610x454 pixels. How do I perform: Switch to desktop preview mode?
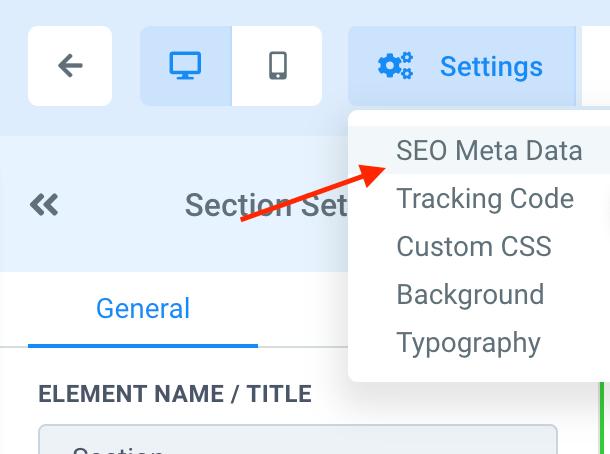click(186, 66)
